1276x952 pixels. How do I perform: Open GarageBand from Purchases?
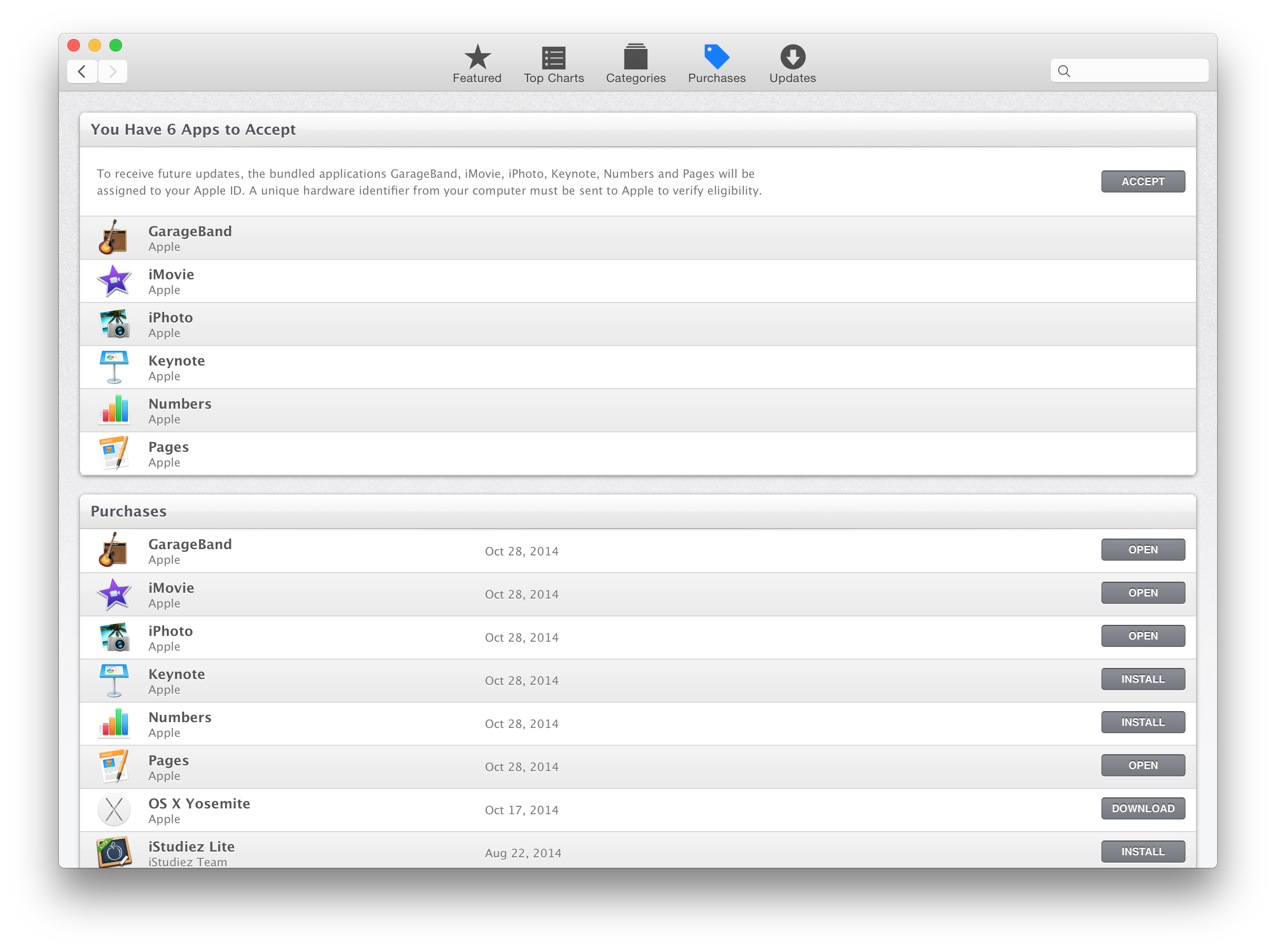[x=1142, y=550]
